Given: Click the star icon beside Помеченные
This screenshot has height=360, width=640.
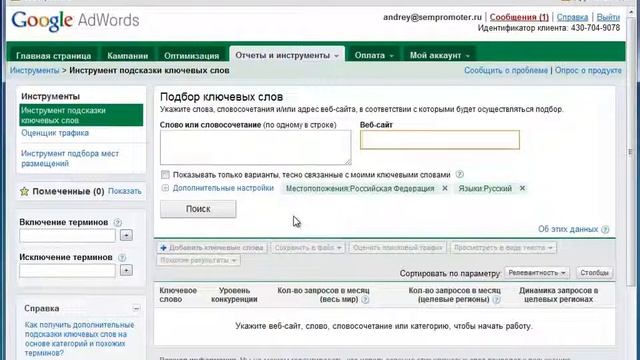Looking at the screenshot, I should pos(24,191).
